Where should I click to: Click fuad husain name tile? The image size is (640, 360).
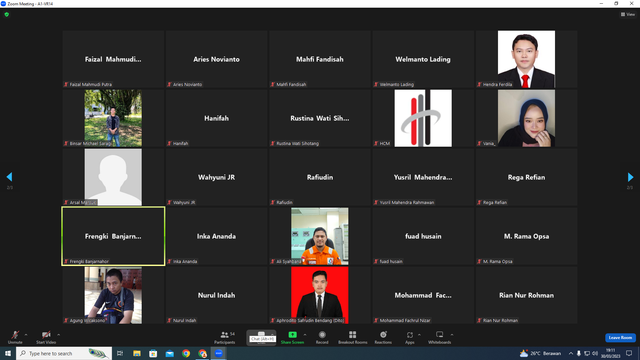[x=423, y=236]
